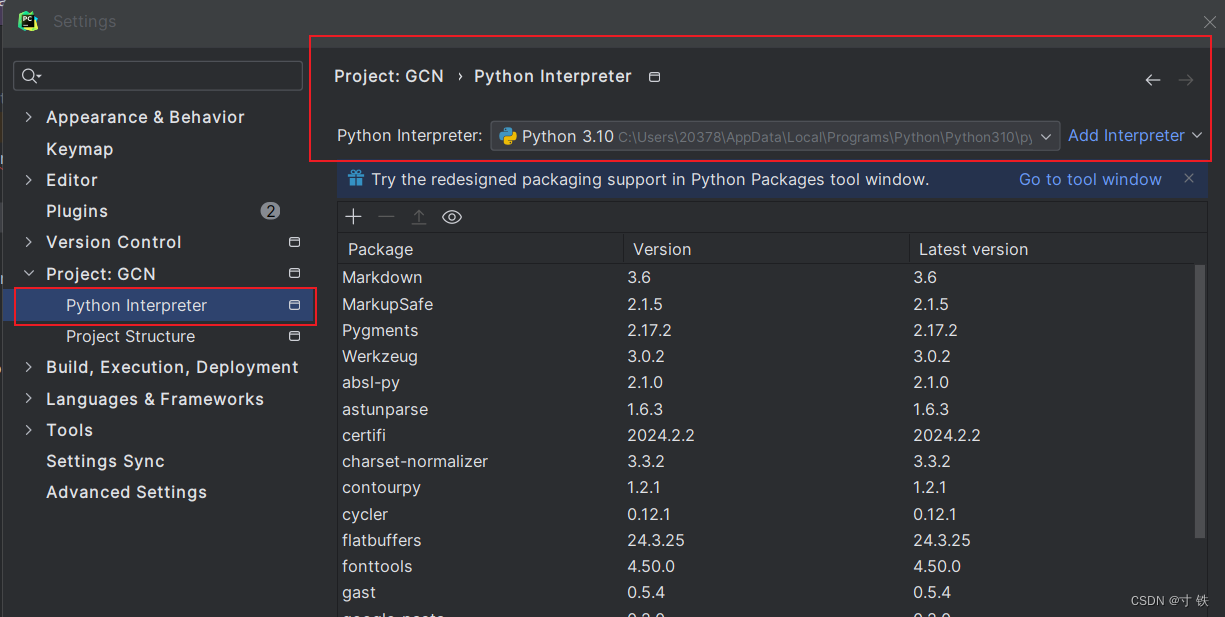Expand the Editor section
Viewport: 1225px width, 617px height.
pos(28,180)
